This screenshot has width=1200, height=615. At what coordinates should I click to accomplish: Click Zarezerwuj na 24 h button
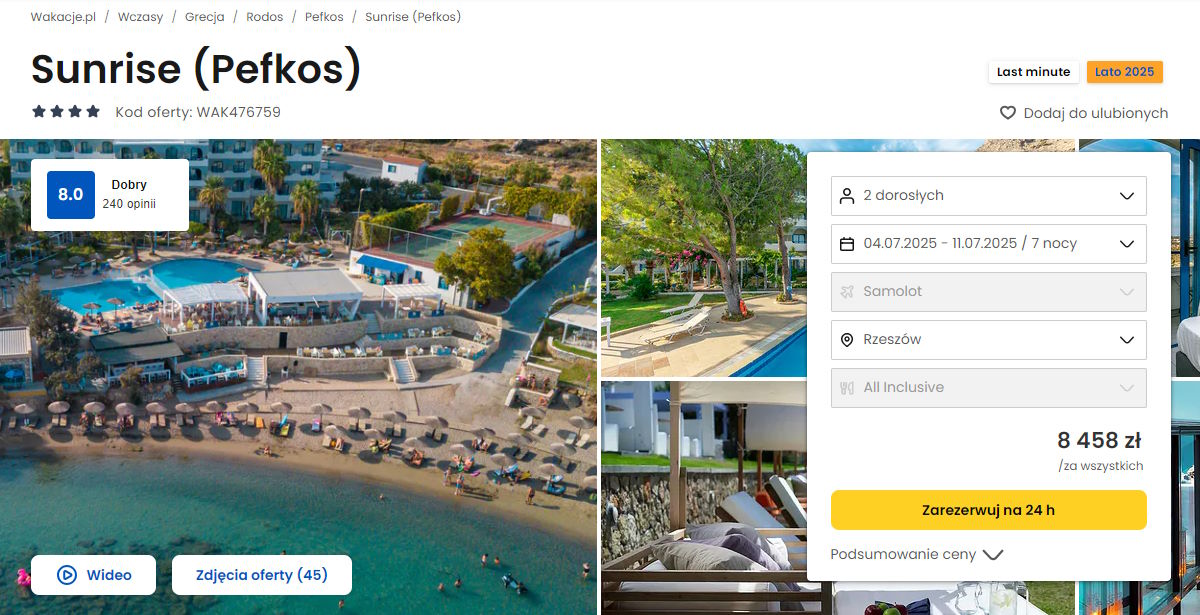point(989,510)
